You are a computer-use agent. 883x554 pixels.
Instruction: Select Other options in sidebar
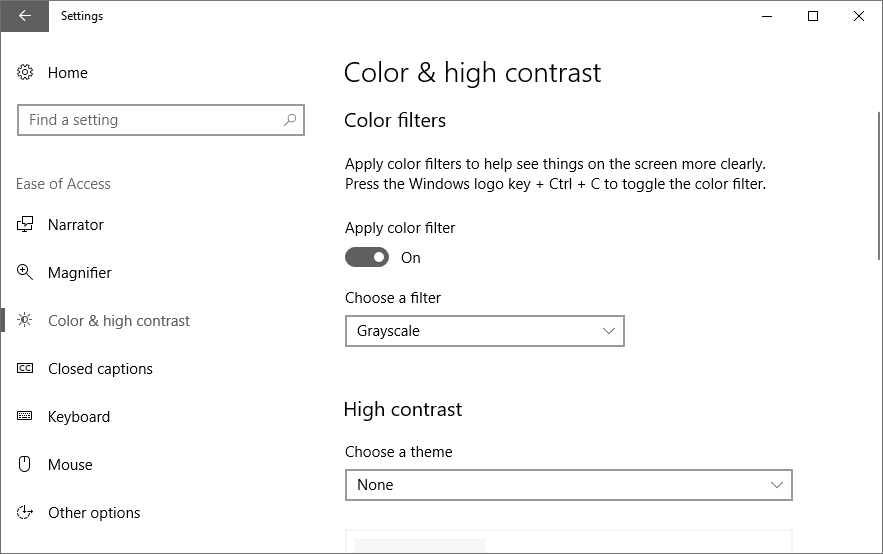[94, 513]
